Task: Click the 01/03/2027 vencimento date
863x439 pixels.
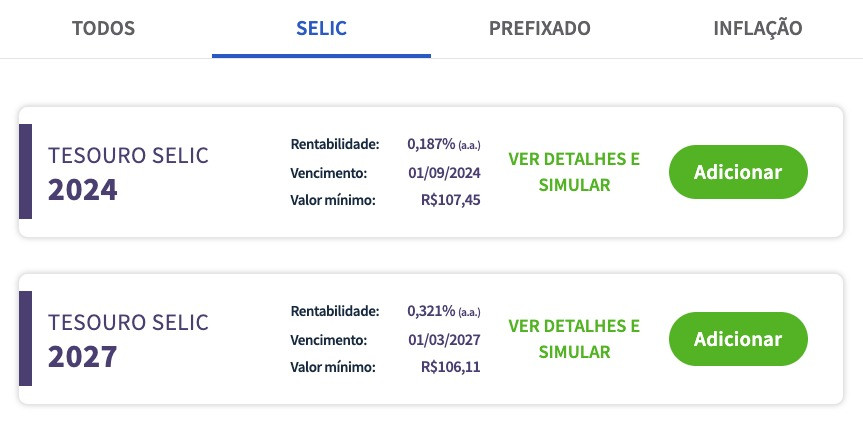Action: tap(444, 340)
